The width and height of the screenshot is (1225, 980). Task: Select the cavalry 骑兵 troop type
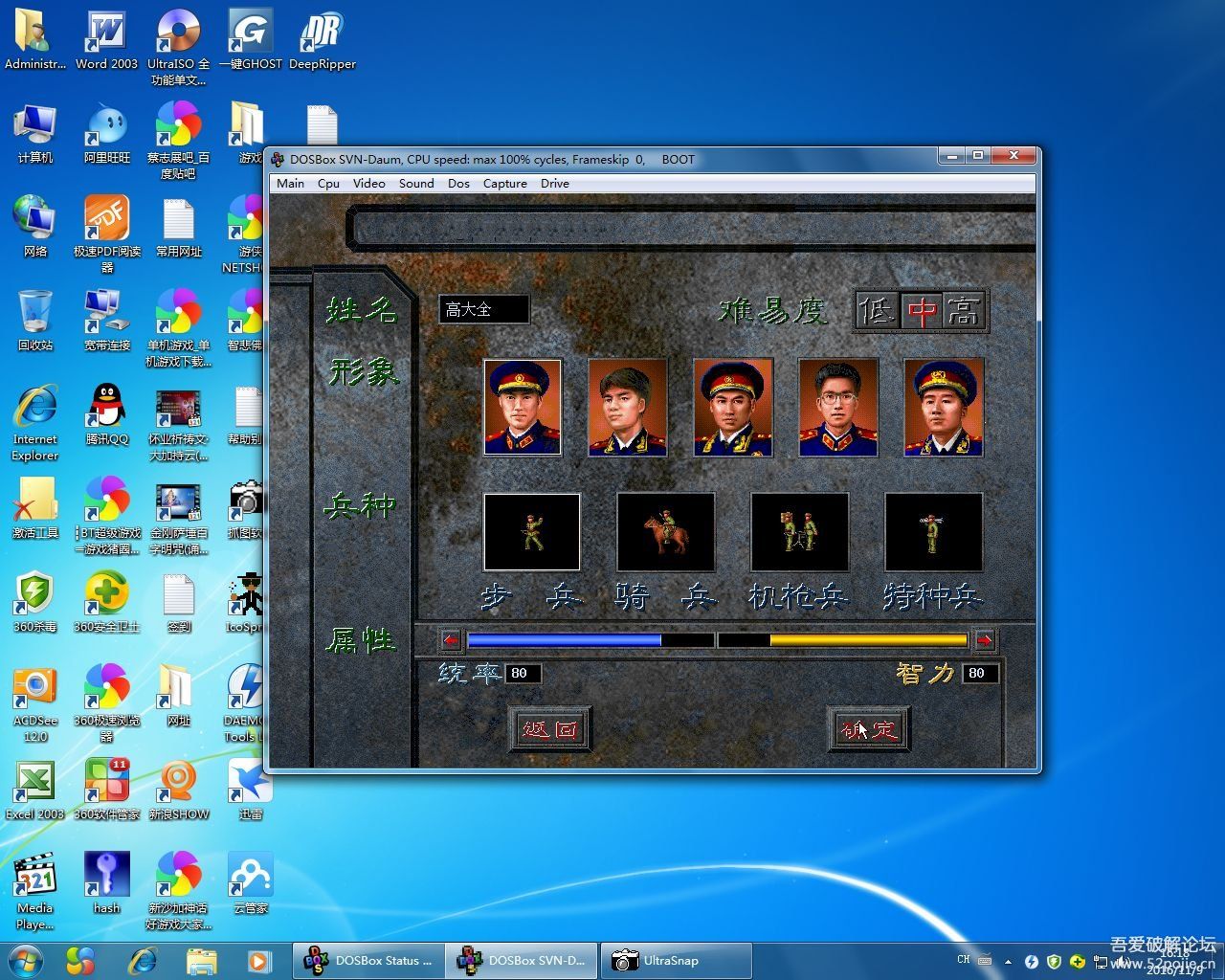coord(666,532)
